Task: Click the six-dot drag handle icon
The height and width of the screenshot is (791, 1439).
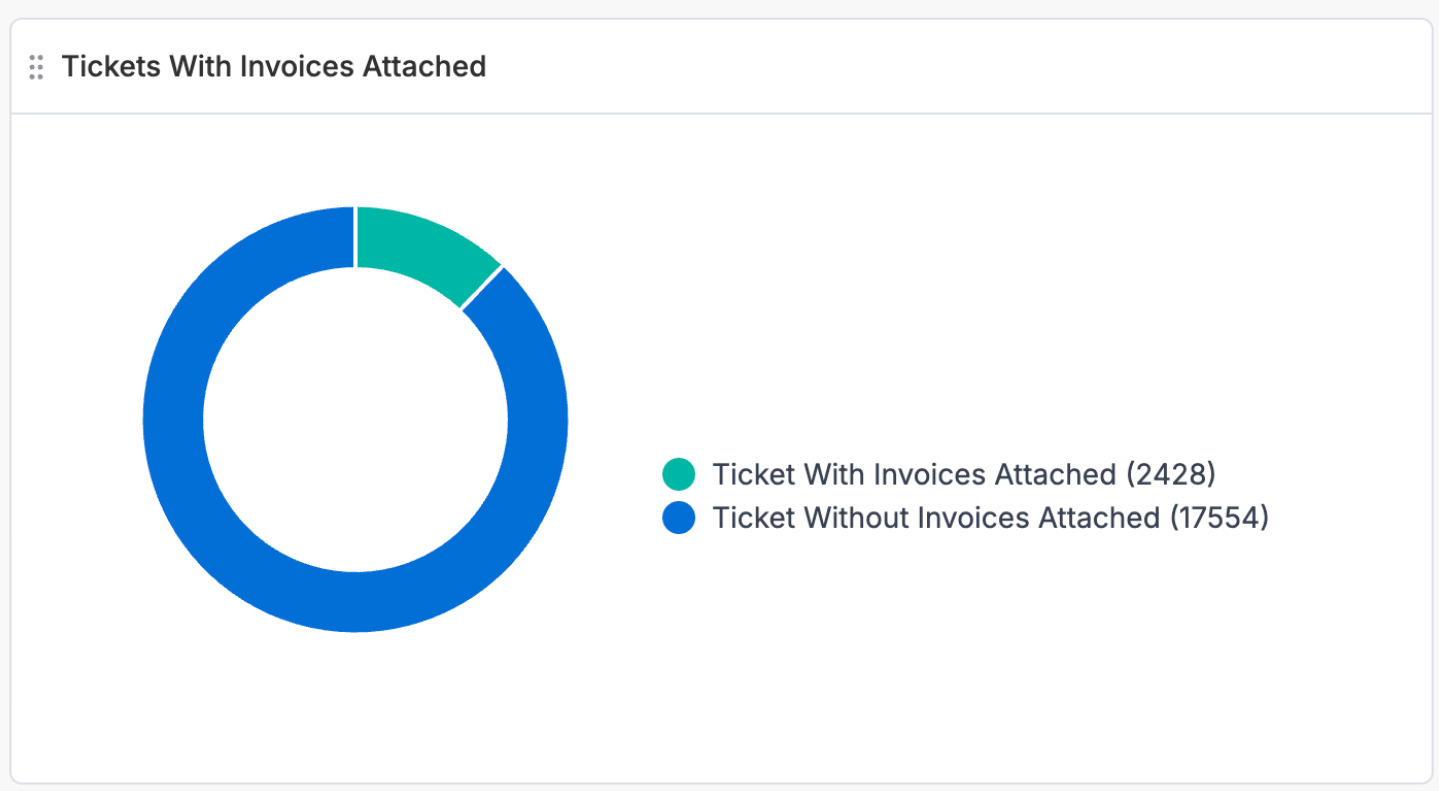Action: 38,67
